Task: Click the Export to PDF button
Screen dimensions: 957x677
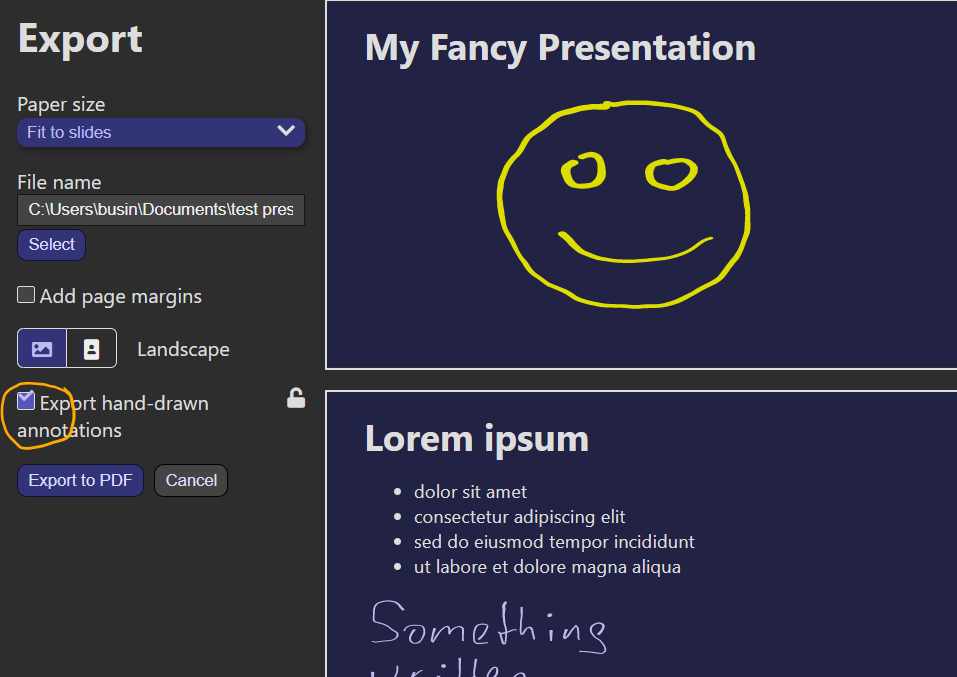Action: click(x=80, y=480)
